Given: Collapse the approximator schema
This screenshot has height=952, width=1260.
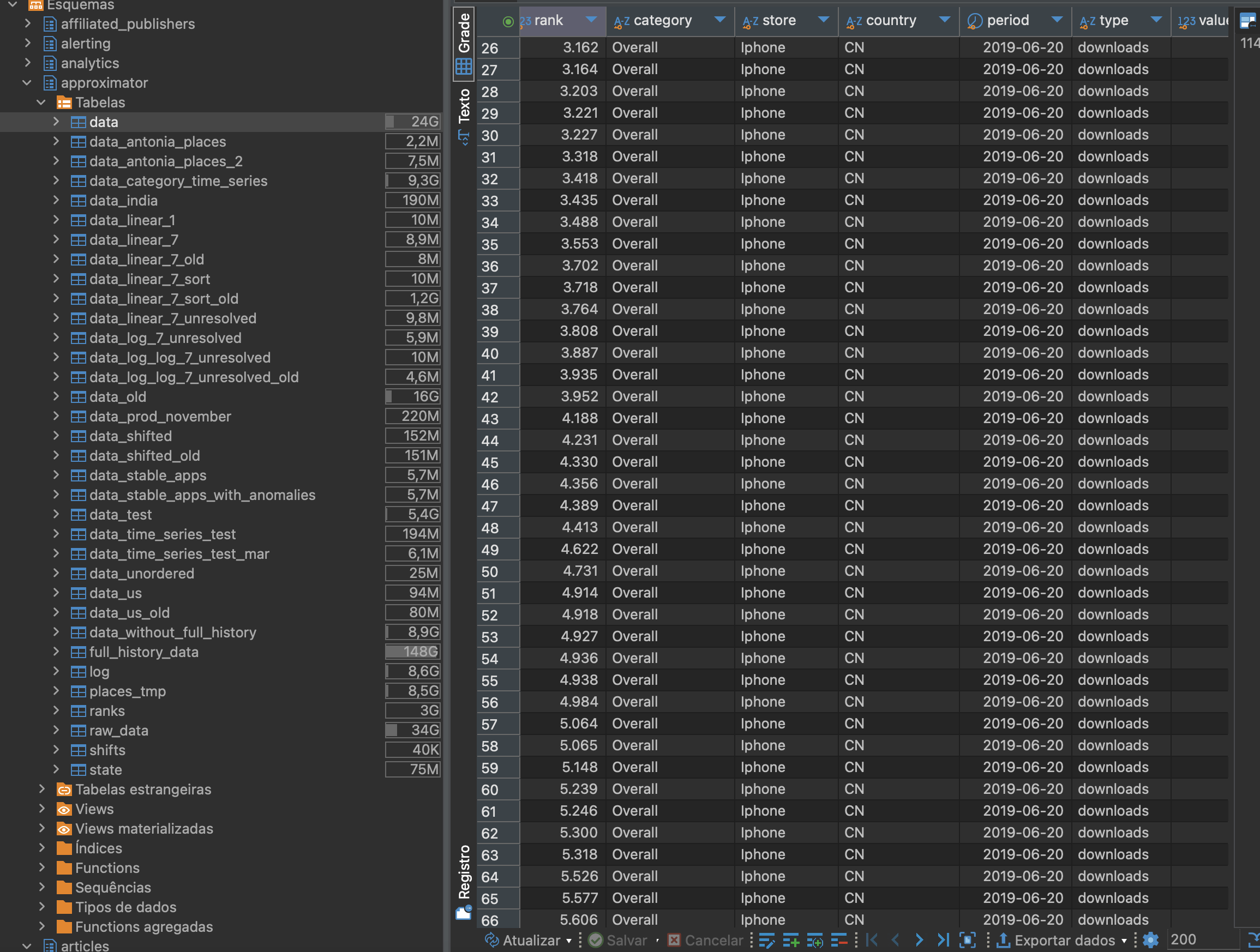Looking at the screenshot, I should click(27, 82).
